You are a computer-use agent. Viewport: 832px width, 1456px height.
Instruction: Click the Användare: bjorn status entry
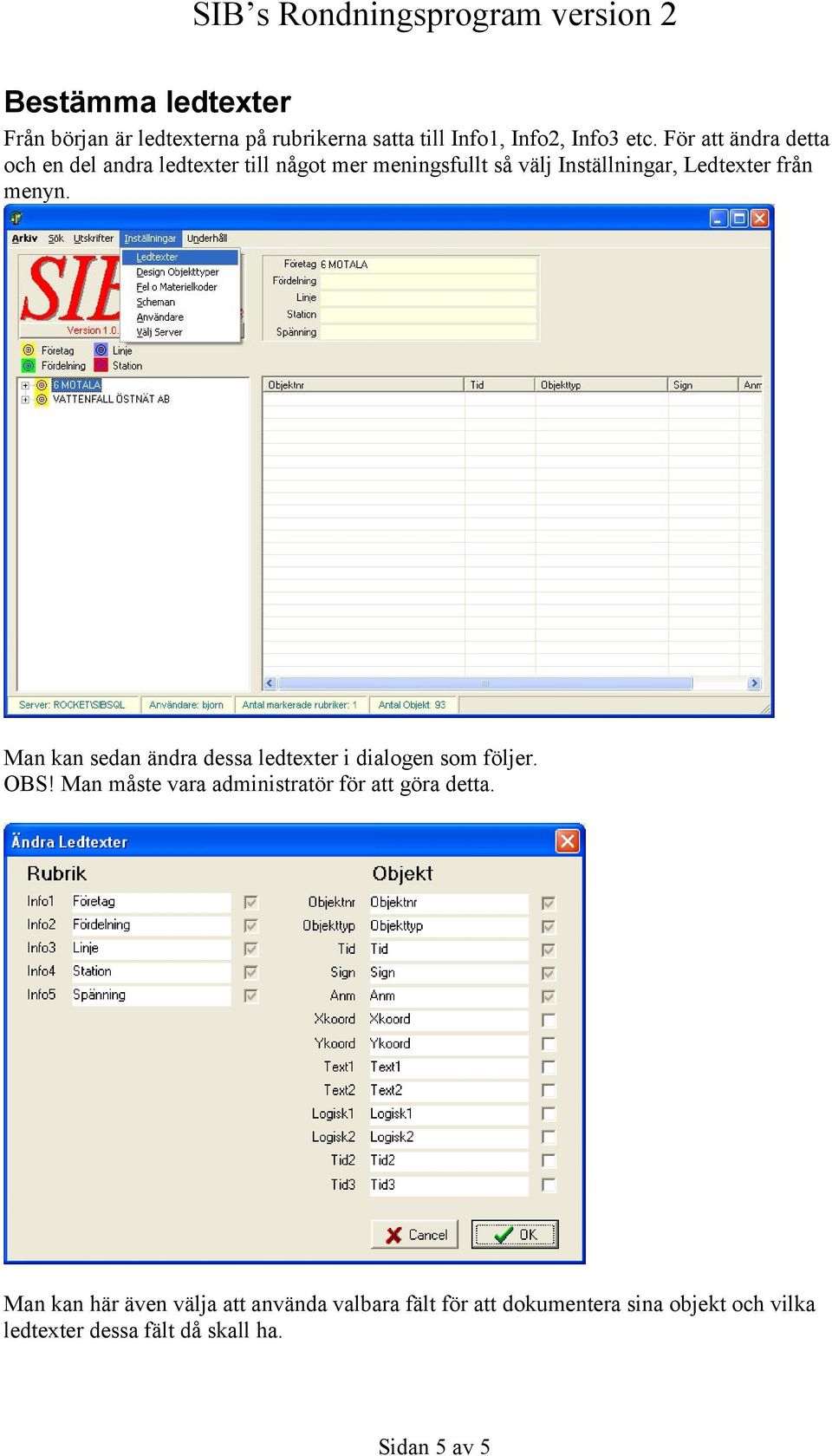click(186, 705)
